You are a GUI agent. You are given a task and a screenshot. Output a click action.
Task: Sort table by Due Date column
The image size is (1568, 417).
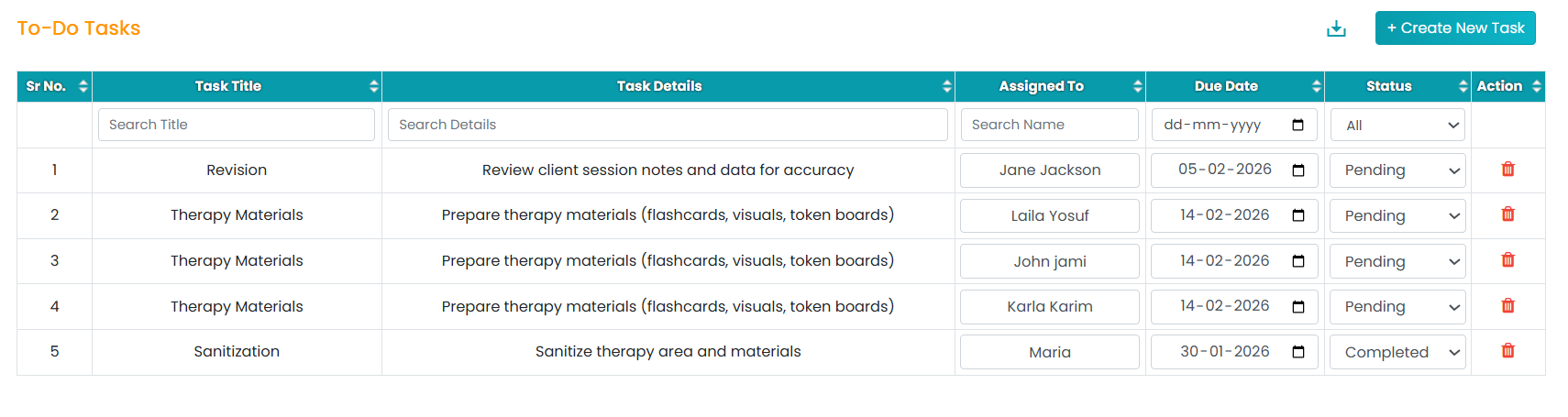1316,86
